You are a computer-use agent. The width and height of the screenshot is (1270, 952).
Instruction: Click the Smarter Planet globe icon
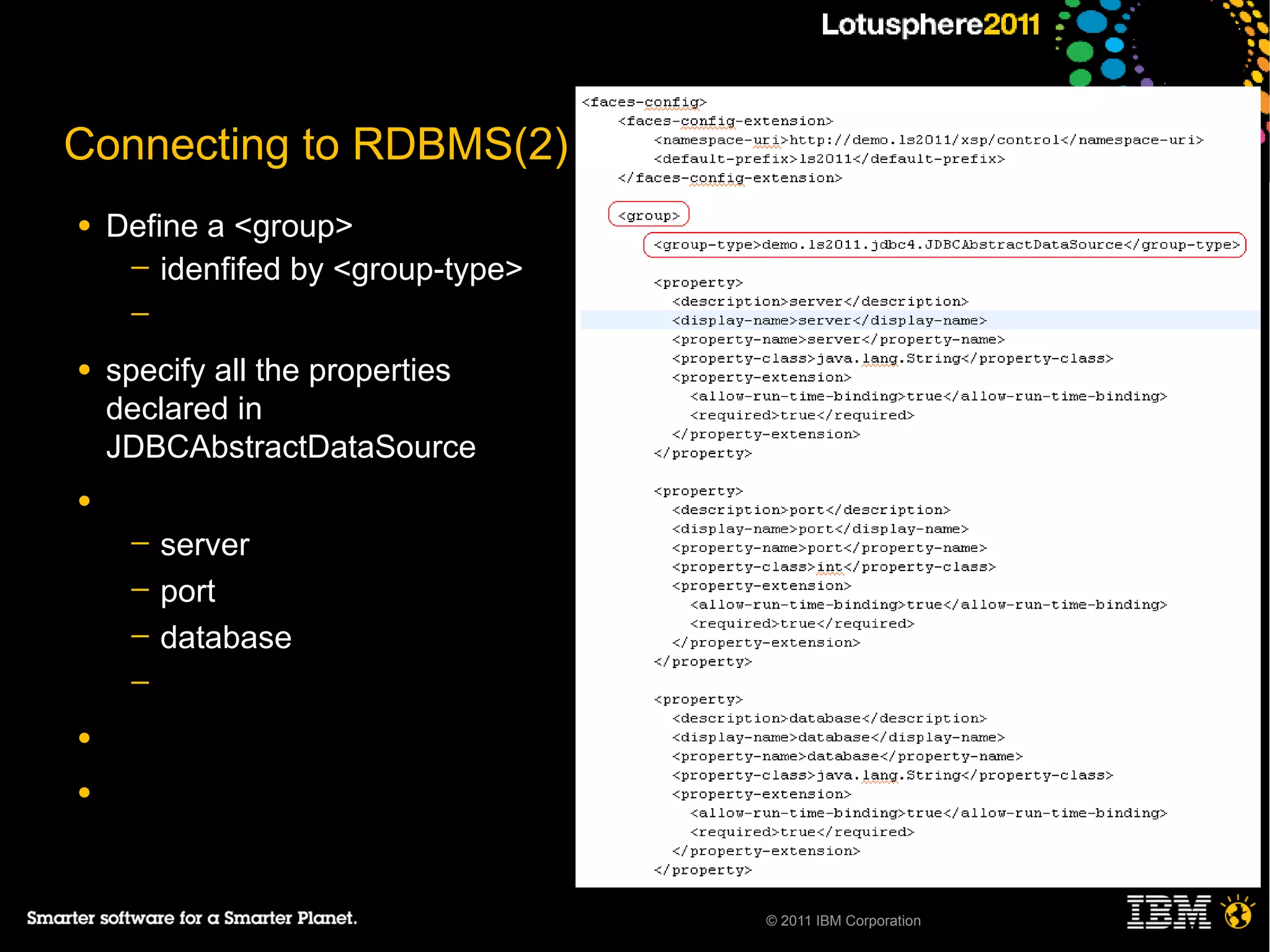tap(1238, 912)
